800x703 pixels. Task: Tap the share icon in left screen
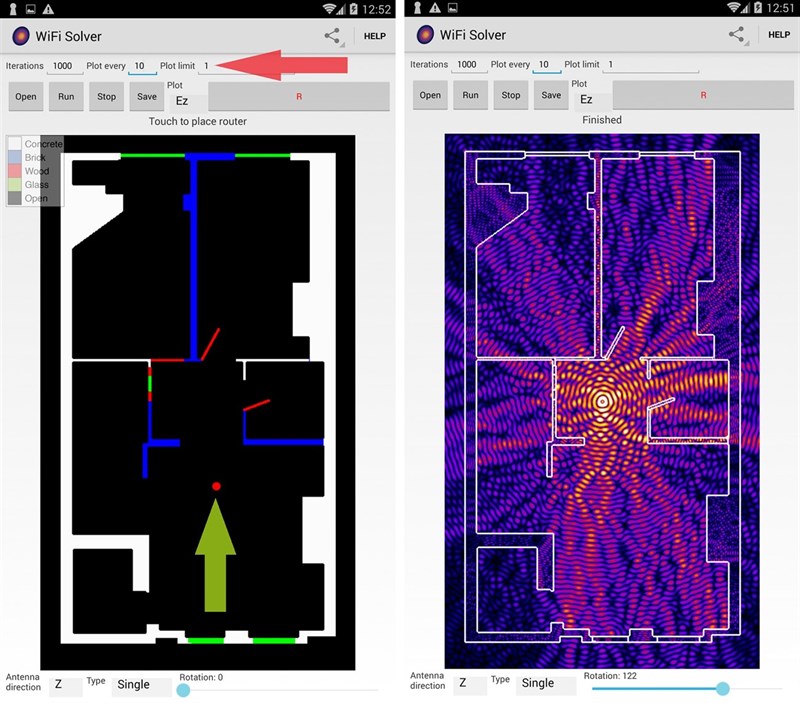(x=332, y=36)
